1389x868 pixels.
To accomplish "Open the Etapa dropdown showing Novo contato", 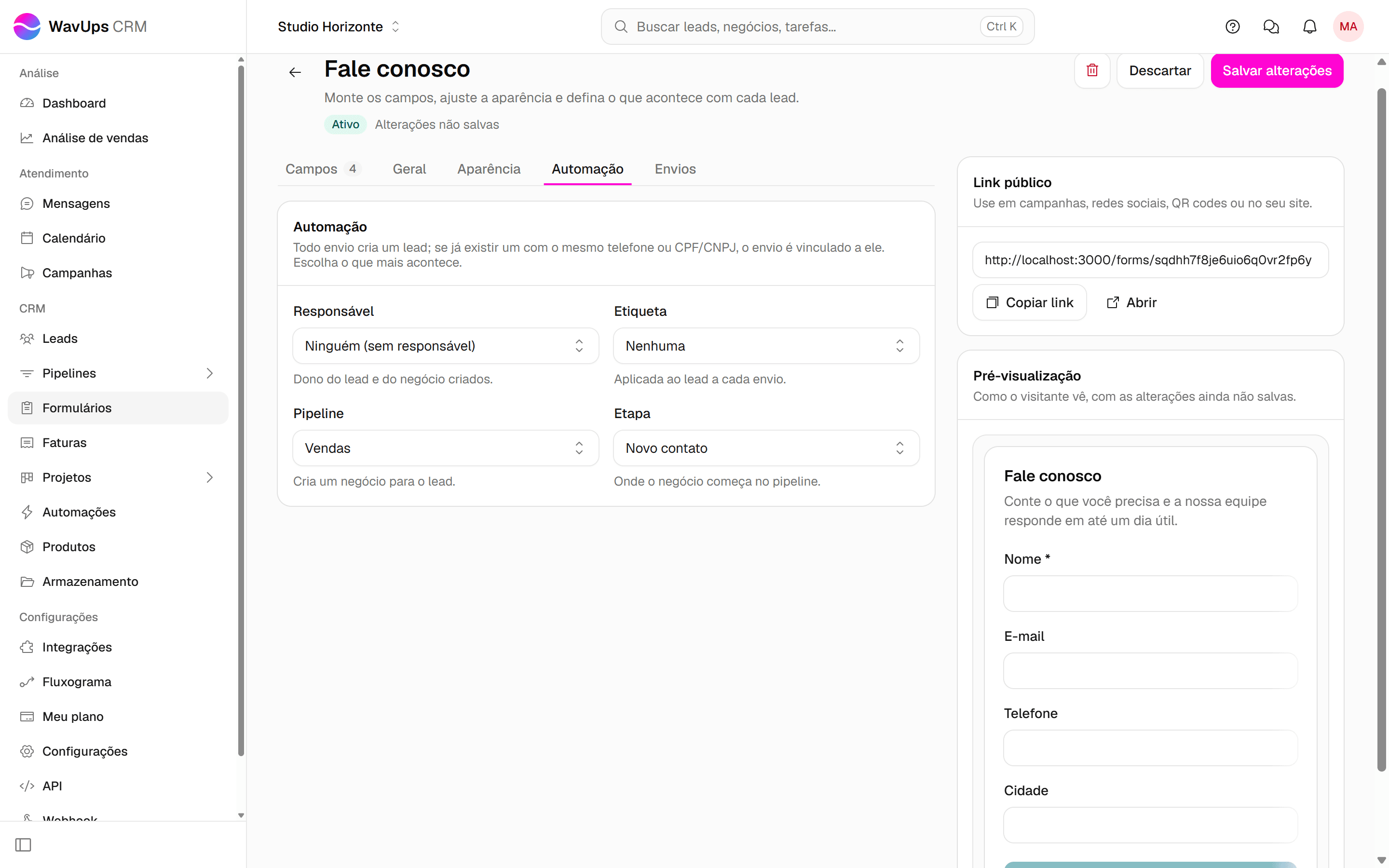I will tap(766, 448).
